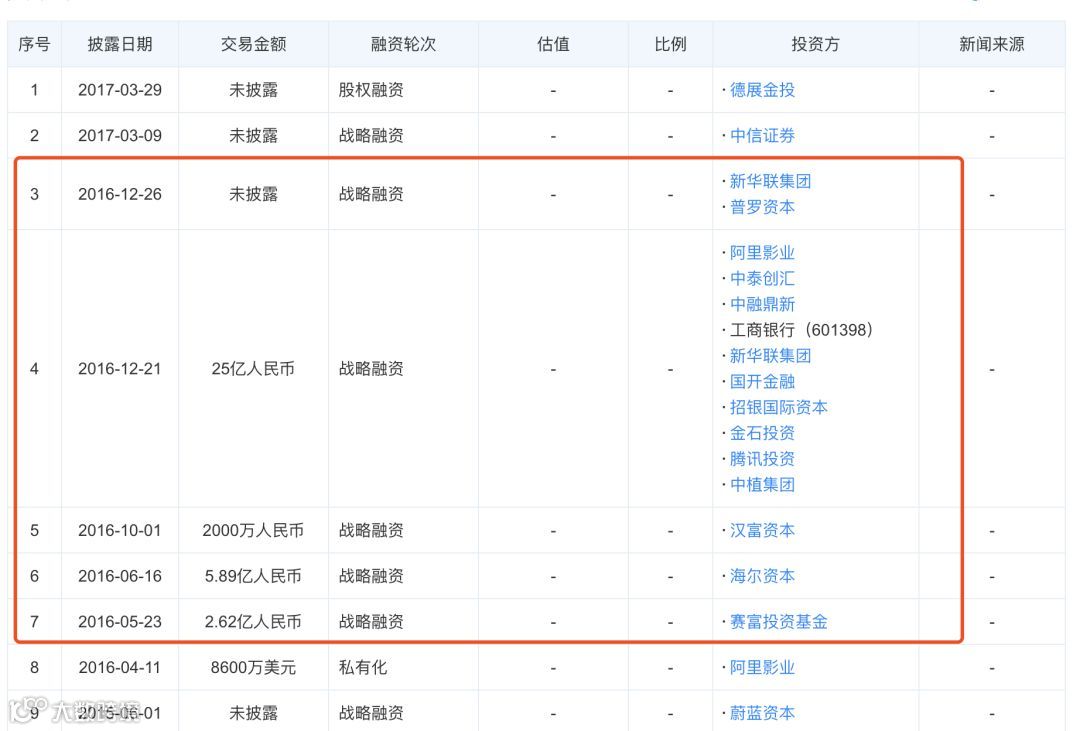Click the 序号 column header

point(34,44)
